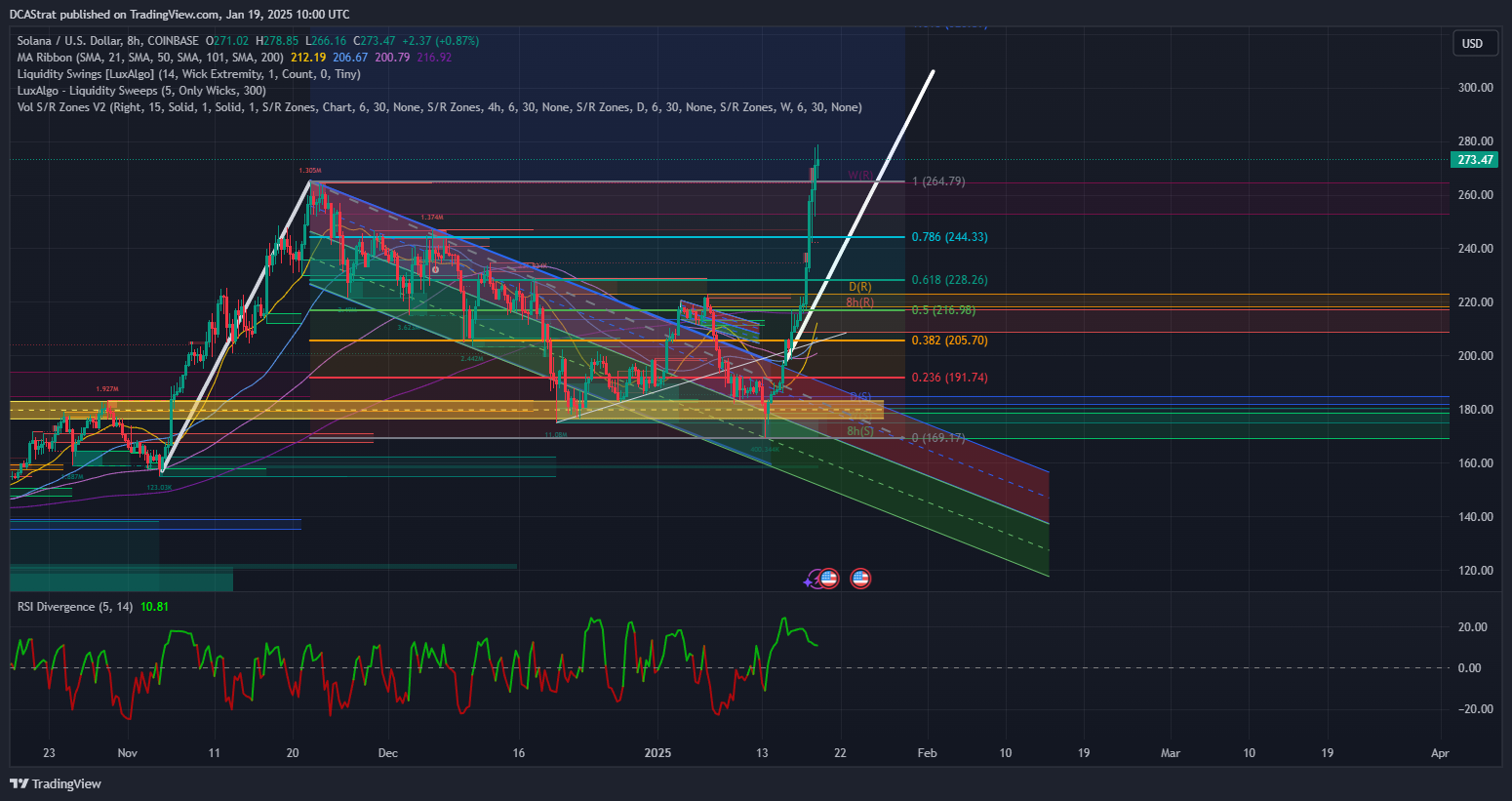Image resolution: width=1512 pixels, height=801 pixels.
Task: Click the D(R) daily resistance label
Action: (860, 287)
